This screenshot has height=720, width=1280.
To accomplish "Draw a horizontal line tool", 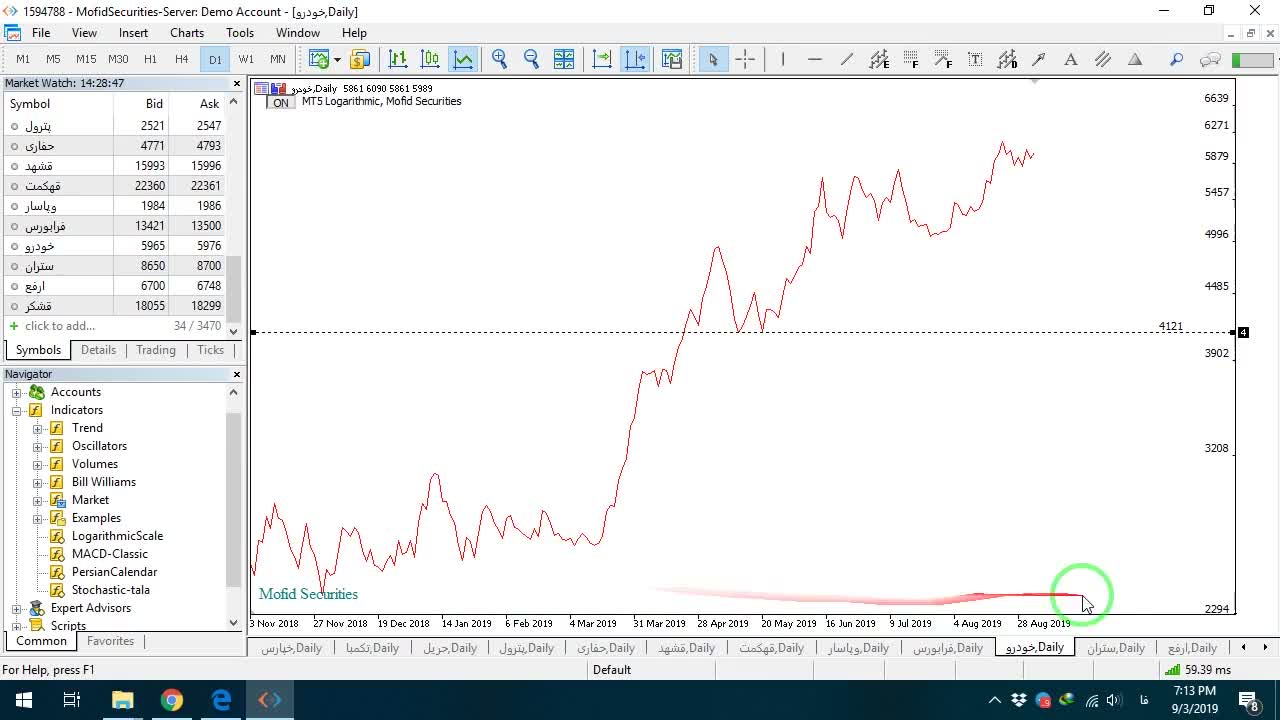I will (x=814, y=59).
